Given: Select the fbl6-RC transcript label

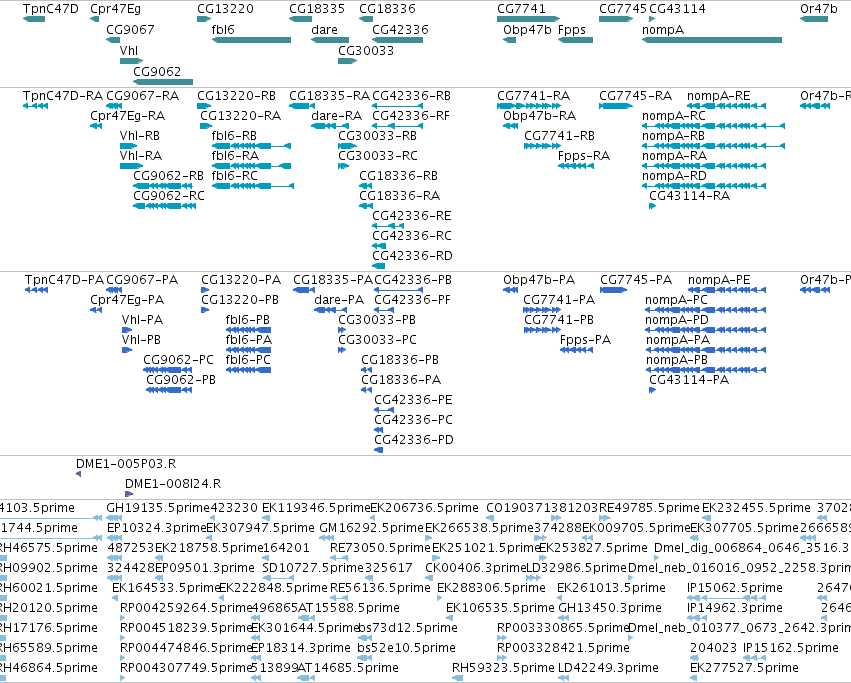Looking at the screenshot, I should click(234, 176).
